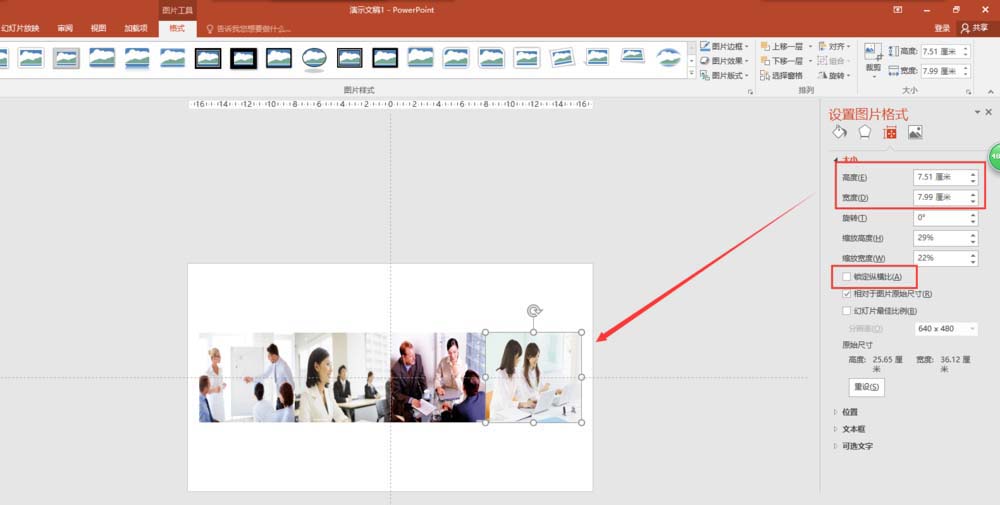Open the 上移一层 dropdown arrow
The image size is (1000, 505).
[811, 47]
